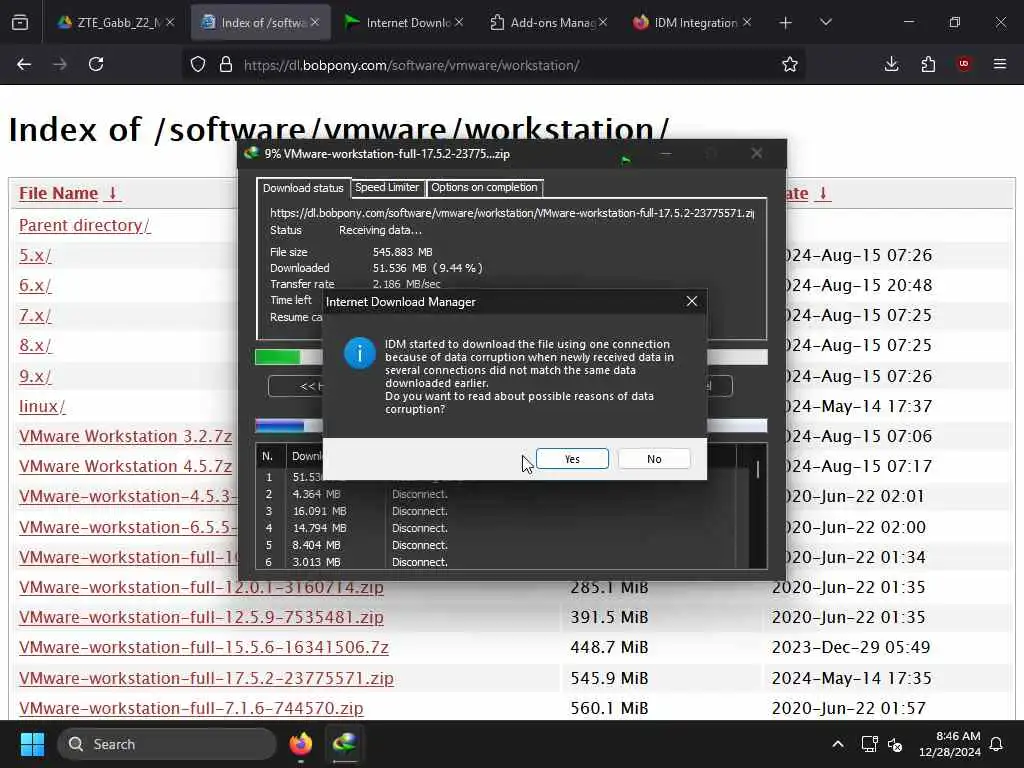Image resolution: width=1024 pixels, height=768 pixels.
Task: Click Yes in the IDM dialog
Action: coord(572,458)
